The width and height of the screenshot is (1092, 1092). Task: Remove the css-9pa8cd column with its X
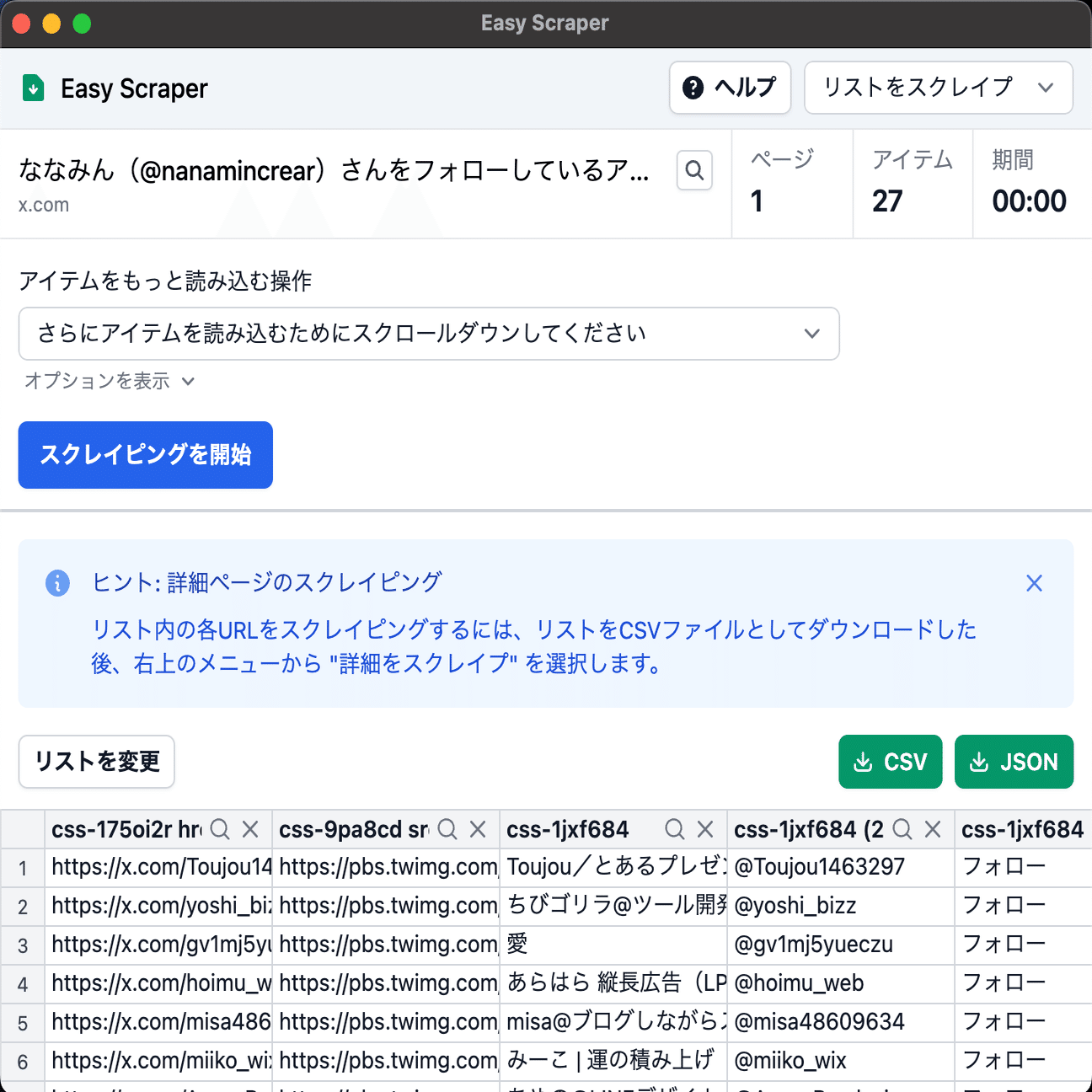click(x=478, y=829)
